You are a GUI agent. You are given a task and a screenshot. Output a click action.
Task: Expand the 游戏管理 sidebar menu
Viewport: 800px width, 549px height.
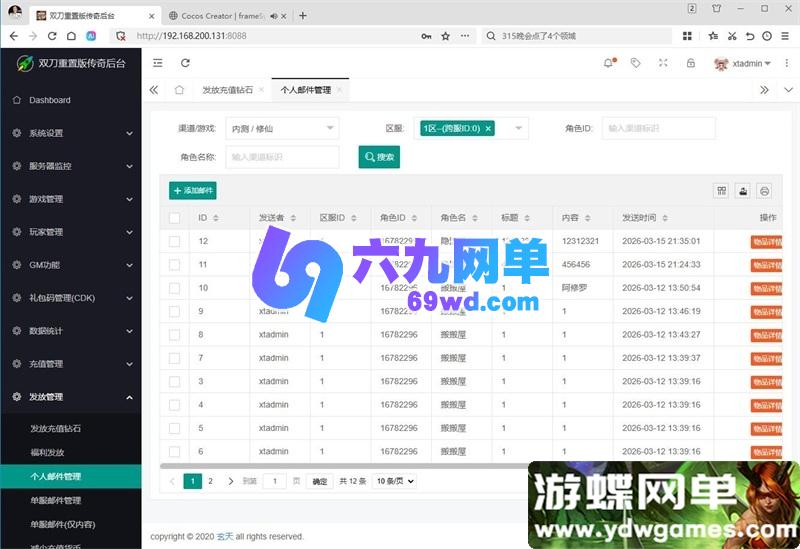[71, 199]
